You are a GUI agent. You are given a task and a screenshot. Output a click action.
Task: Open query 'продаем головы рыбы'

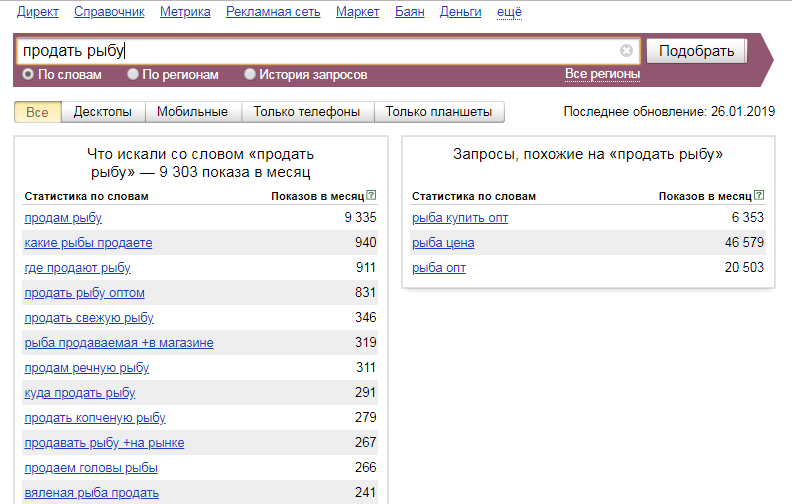point(91,468)
